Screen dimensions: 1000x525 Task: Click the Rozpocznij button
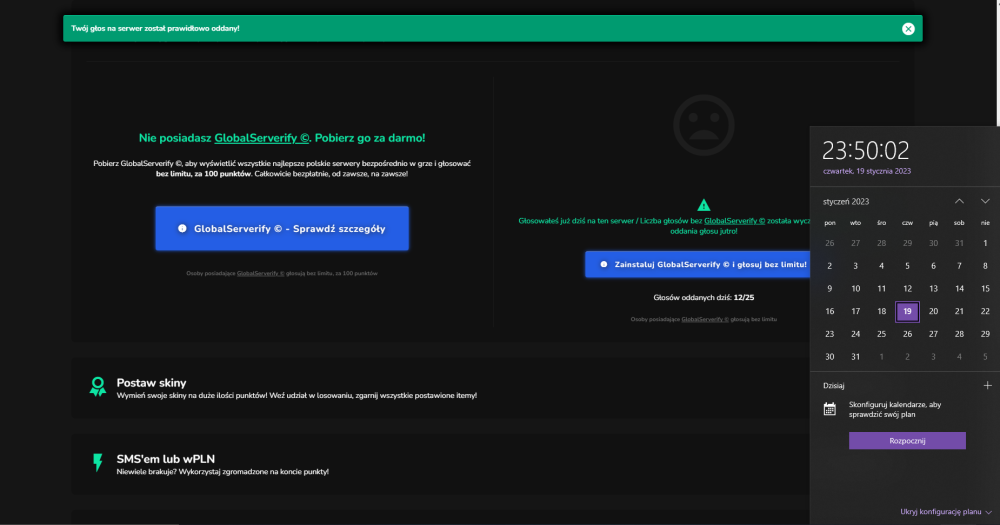tap(907, 441)
